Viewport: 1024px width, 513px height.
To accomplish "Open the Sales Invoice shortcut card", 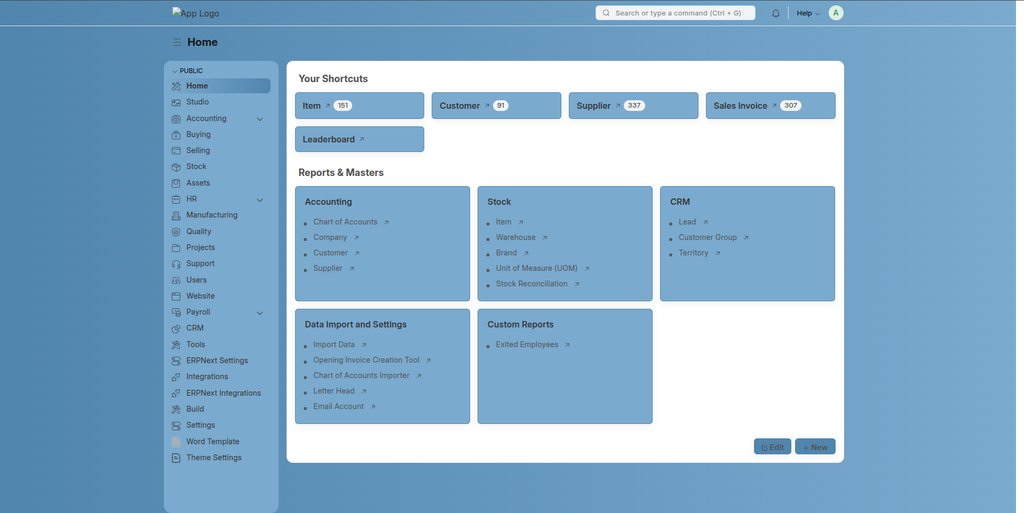I will point(771,106).
